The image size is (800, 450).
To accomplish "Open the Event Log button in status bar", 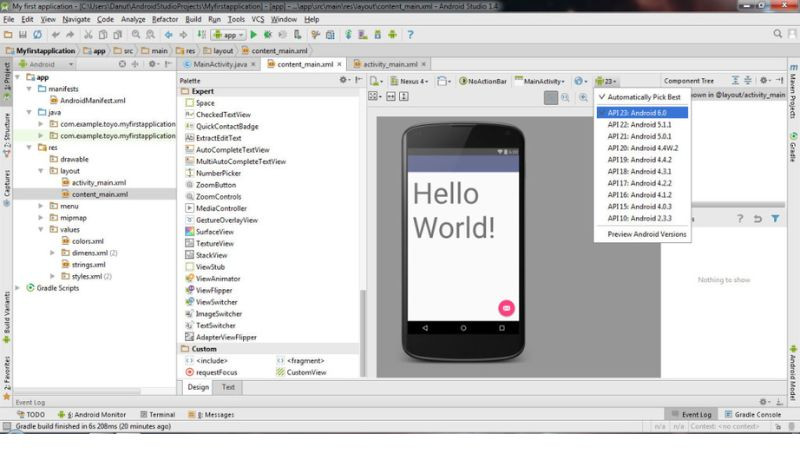I will (x=691, y=415).
